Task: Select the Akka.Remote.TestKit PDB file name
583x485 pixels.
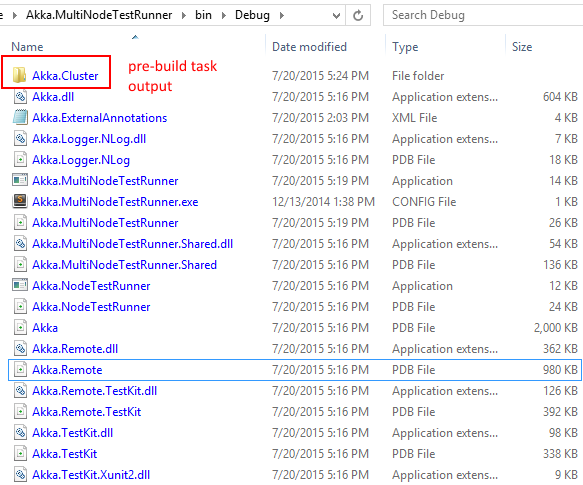Action: [87, 412]
